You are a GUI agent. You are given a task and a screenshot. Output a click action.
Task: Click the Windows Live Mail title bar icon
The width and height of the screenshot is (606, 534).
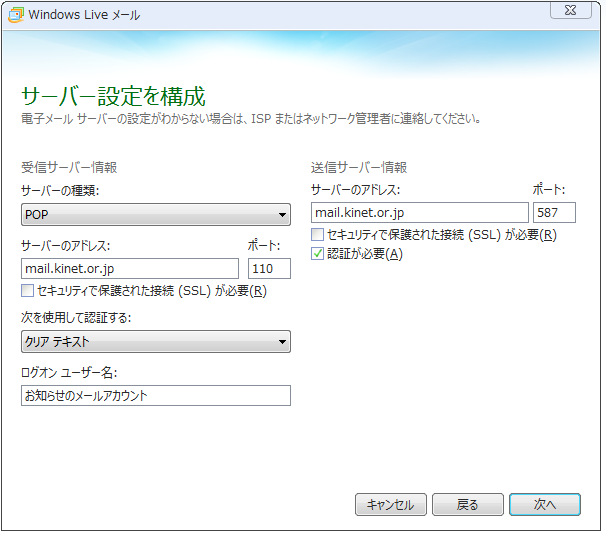[16, 15]
